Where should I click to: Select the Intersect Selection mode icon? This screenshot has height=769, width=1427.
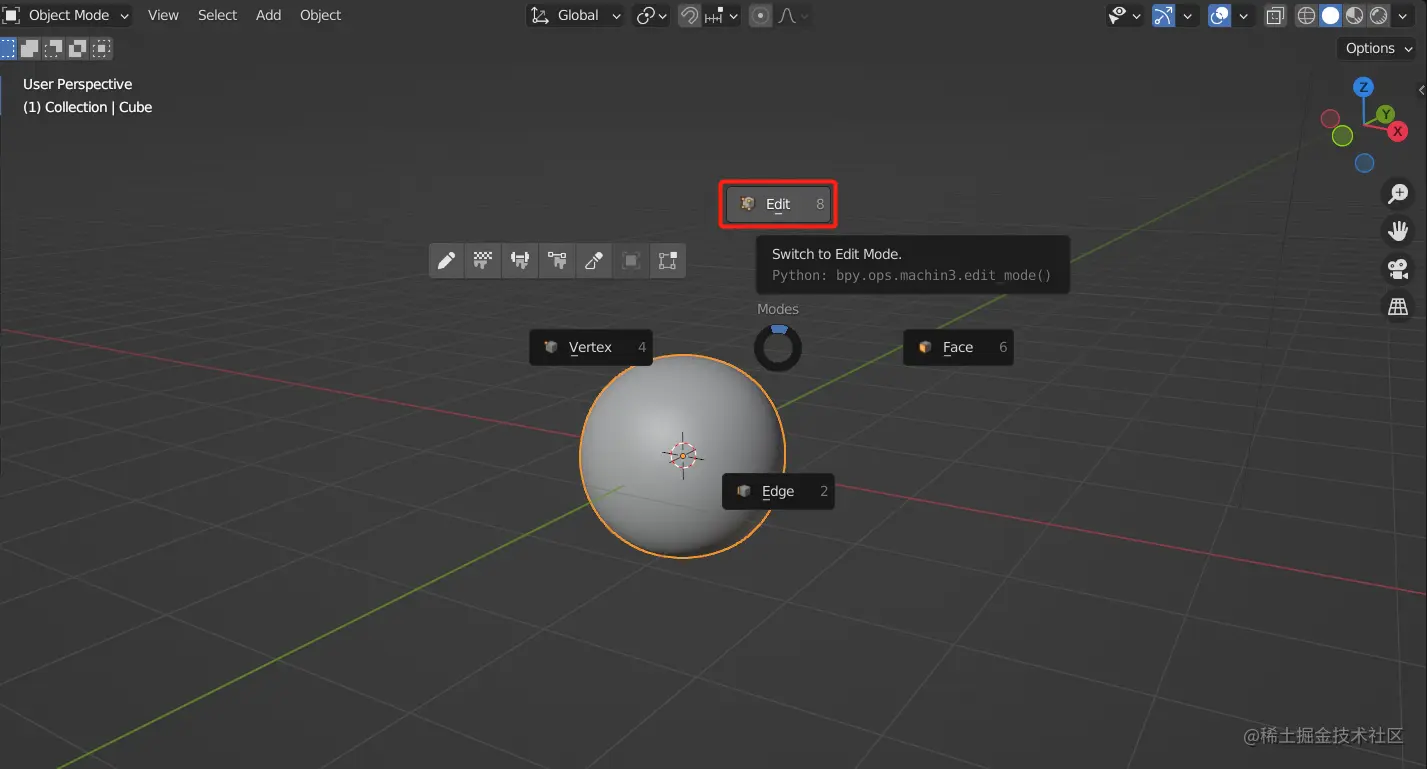click(x=102, y=47)
